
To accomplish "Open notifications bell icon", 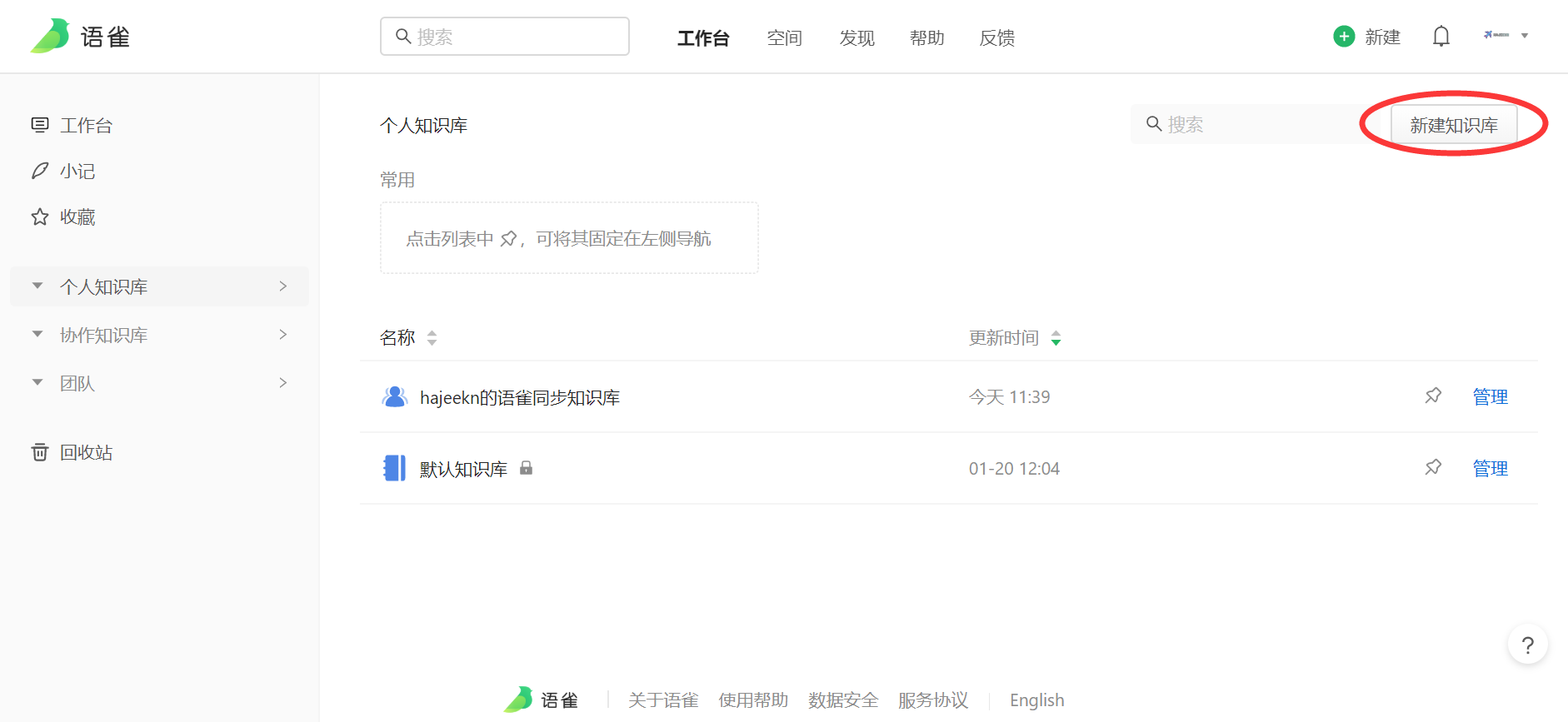I will pyautogui.click(x=1441, y=37).
